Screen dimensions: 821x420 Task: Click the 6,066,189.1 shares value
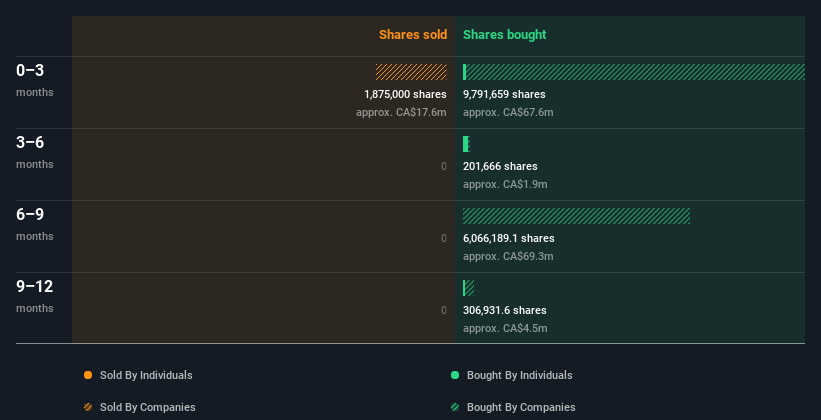(508, 238)
